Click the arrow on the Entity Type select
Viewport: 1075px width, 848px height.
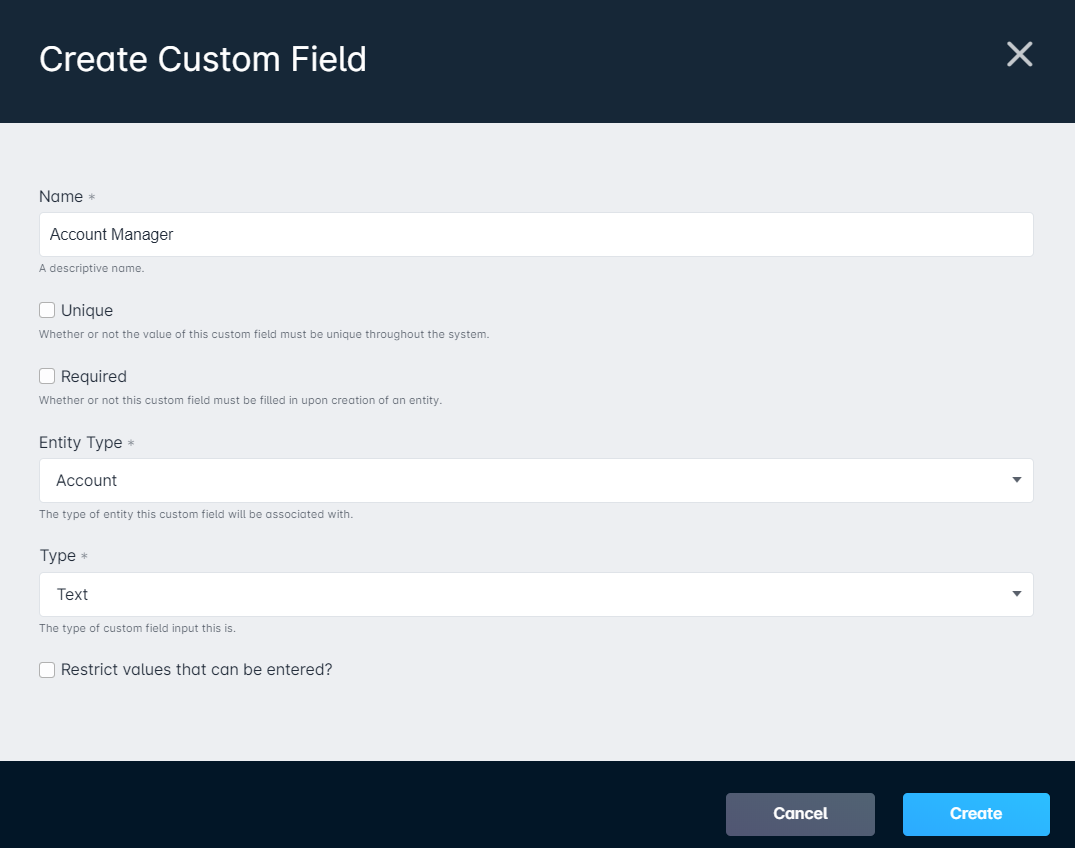pos(1017,480)
